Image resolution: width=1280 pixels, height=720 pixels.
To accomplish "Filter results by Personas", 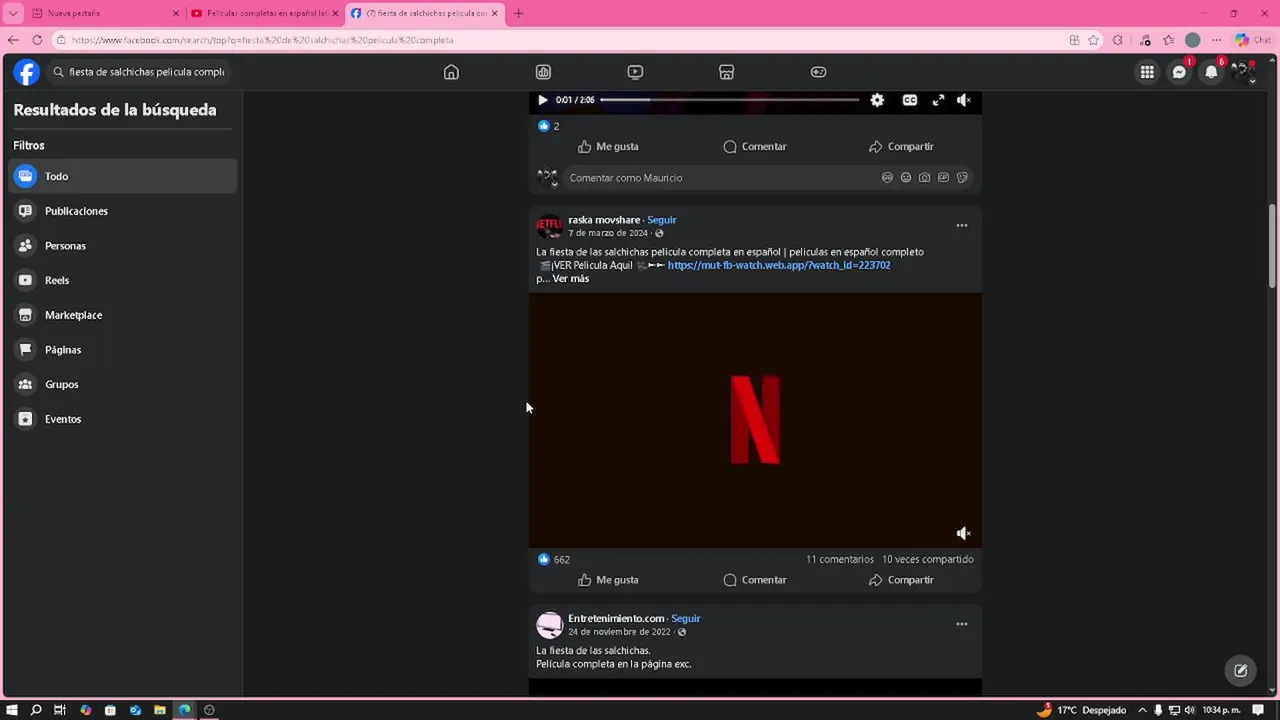I will (x=124, y=246).
